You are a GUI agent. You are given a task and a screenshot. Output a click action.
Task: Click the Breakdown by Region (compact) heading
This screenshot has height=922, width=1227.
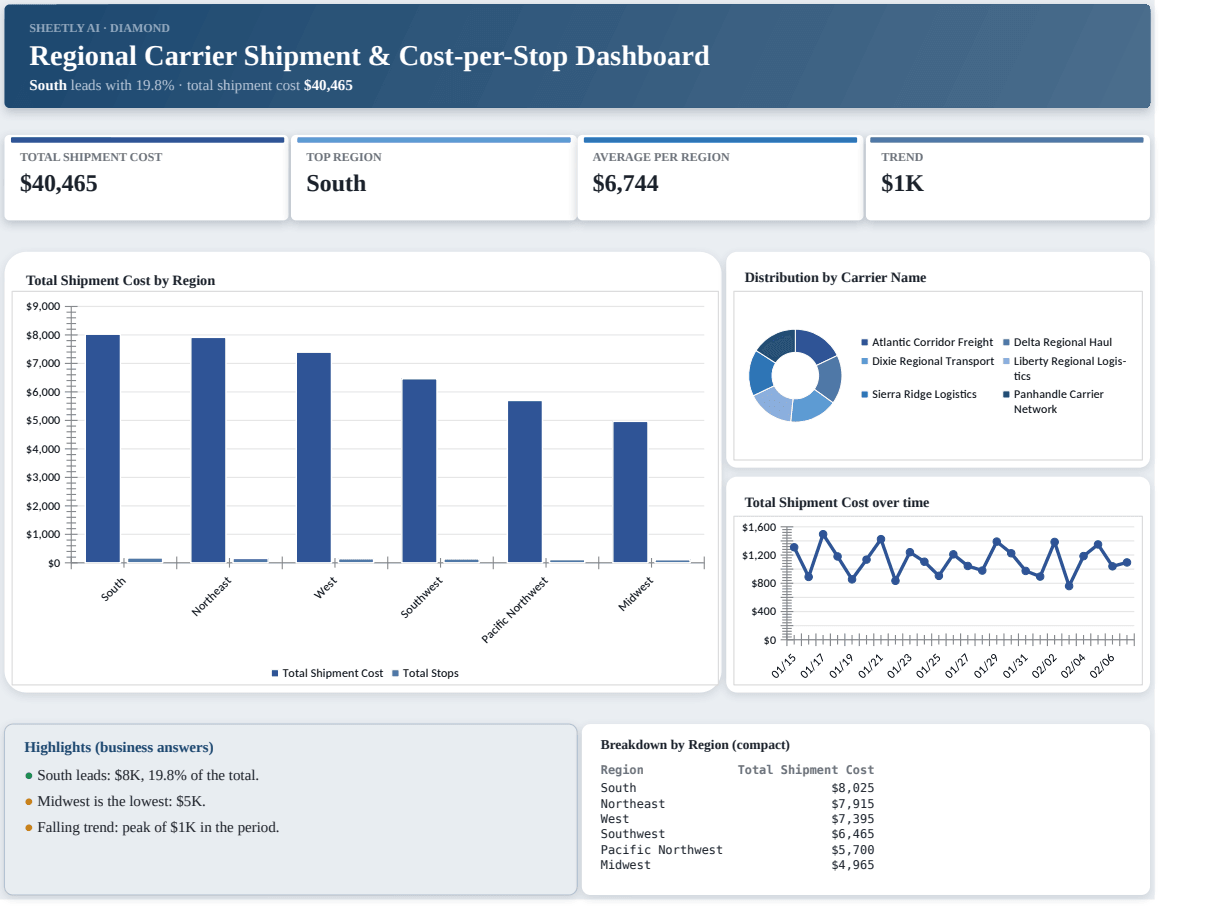[695, 745]
